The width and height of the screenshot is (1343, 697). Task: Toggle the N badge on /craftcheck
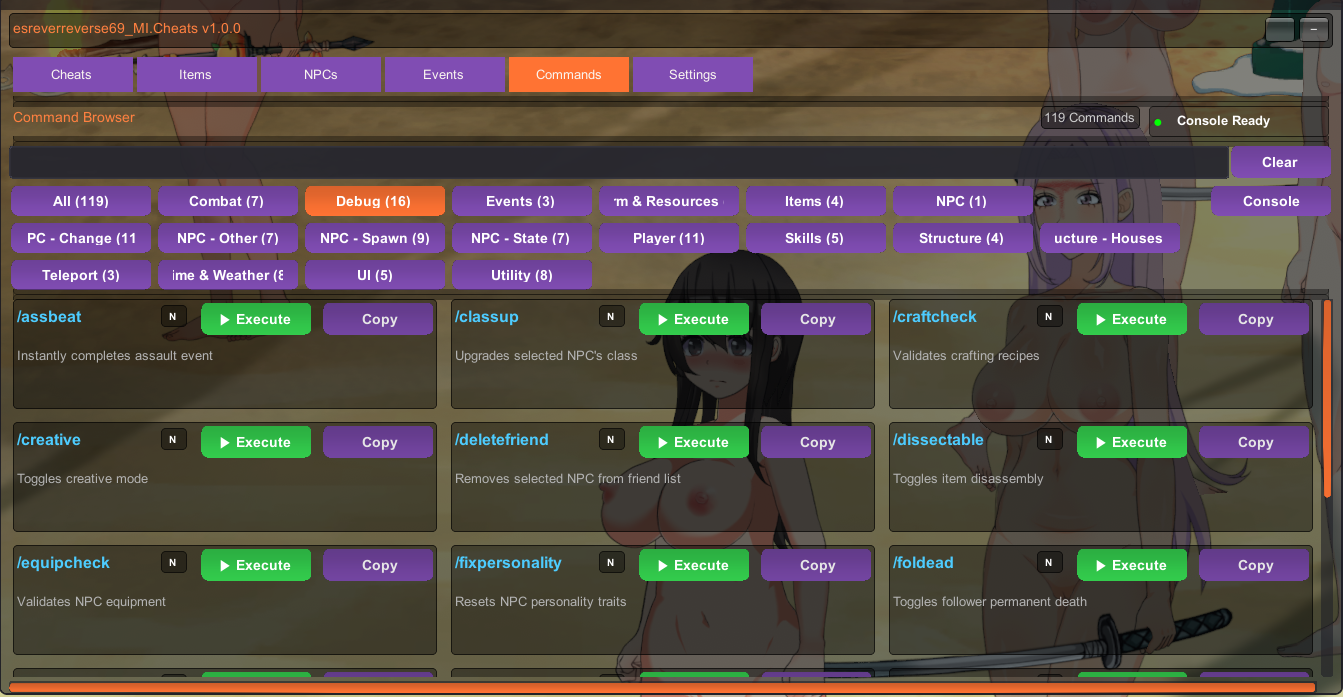[x=1049, y=316]
